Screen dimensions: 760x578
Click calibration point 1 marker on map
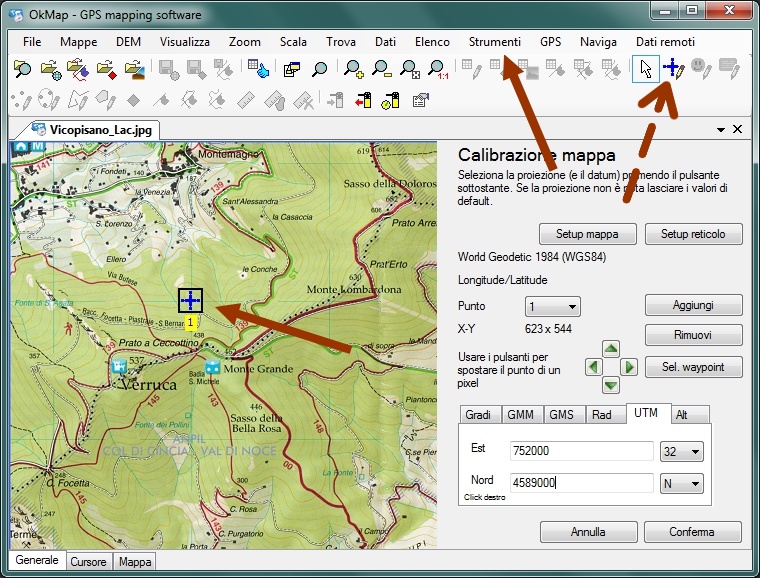tap(190, 300)
